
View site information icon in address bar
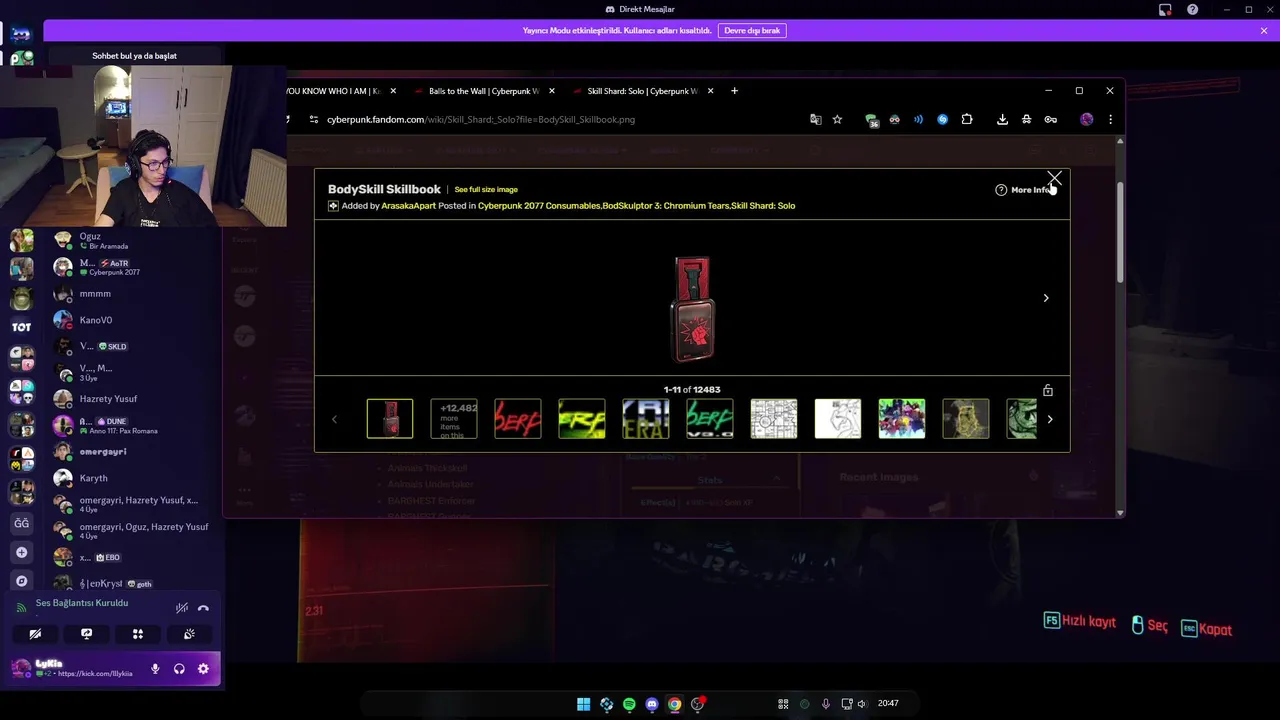[313, 119]
